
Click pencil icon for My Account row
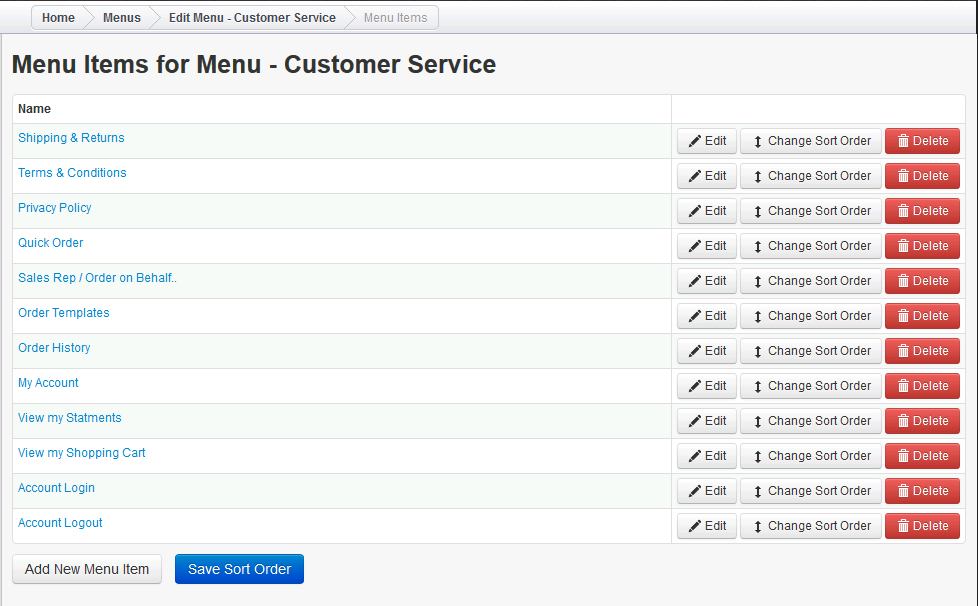[x=694, y=386]
